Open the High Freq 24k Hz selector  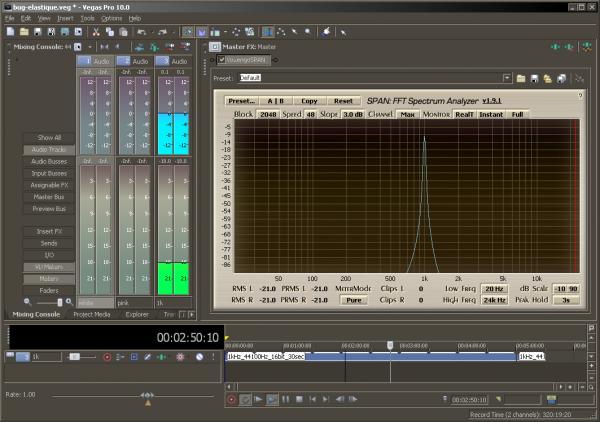(494, 300)
